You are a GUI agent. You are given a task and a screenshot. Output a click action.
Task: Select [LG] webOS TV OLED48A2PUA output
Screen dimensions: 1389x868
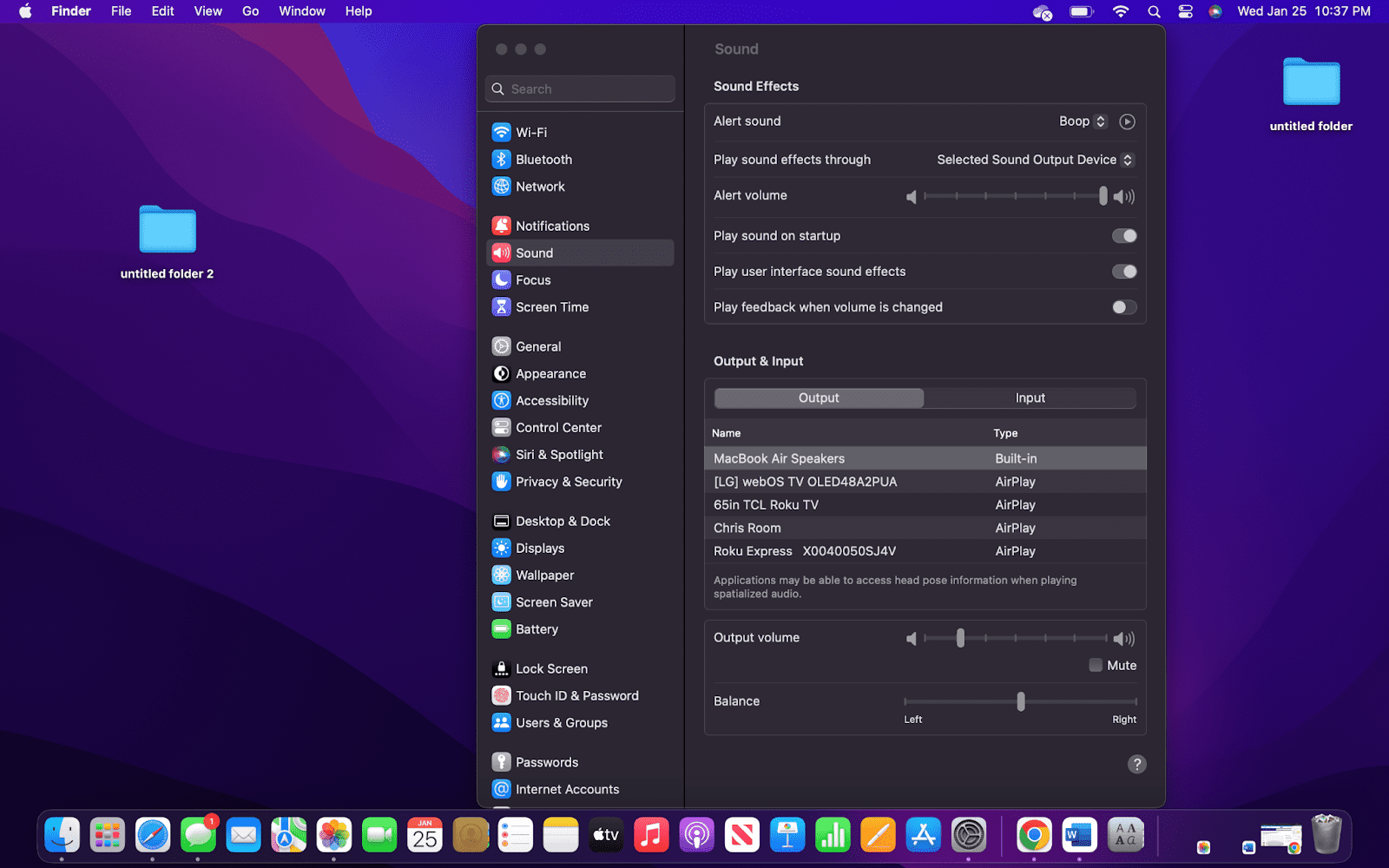point(925,482)
